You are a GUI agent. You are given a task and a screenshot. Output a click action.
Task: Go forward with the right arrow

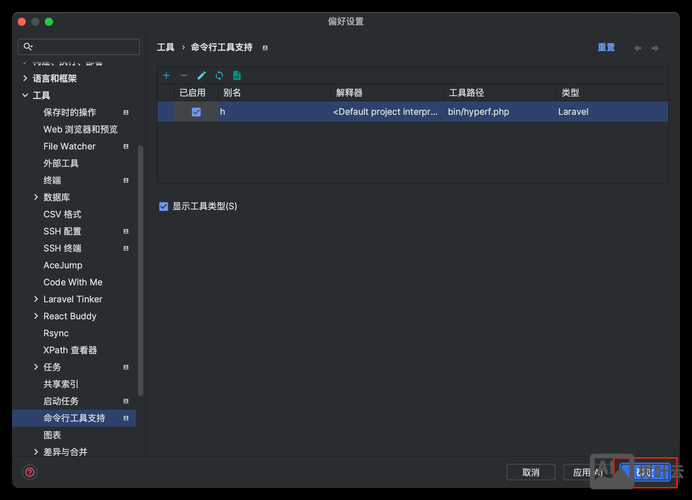pyautogui.click(x=655, y=48)
